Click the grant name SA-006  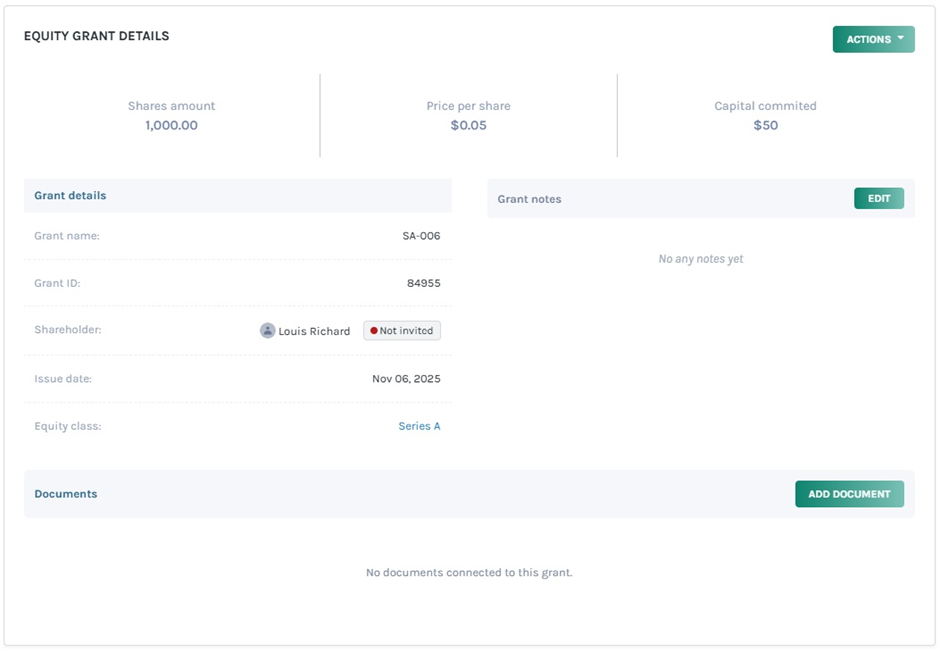[x=421, y=236]
